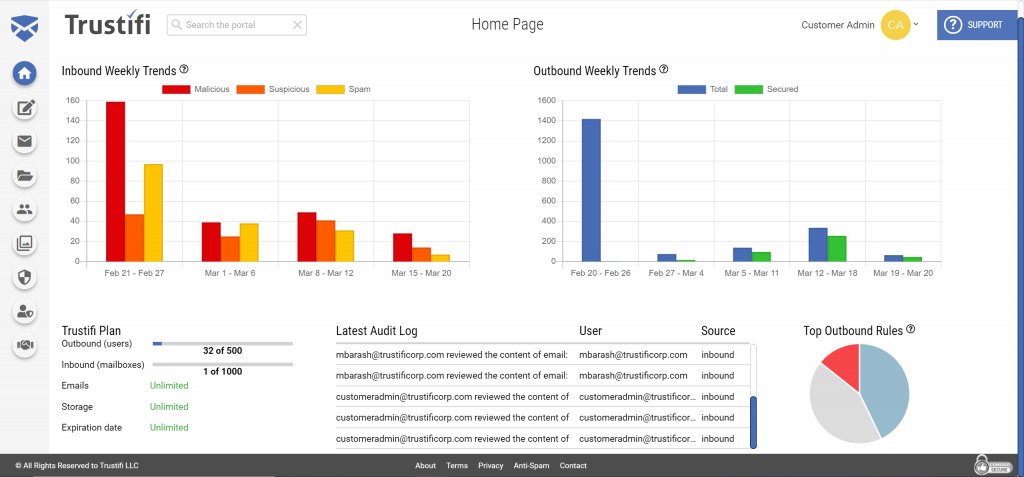Open the Anti-Spam footer link

pyautogui.click(x=532, y=466)
